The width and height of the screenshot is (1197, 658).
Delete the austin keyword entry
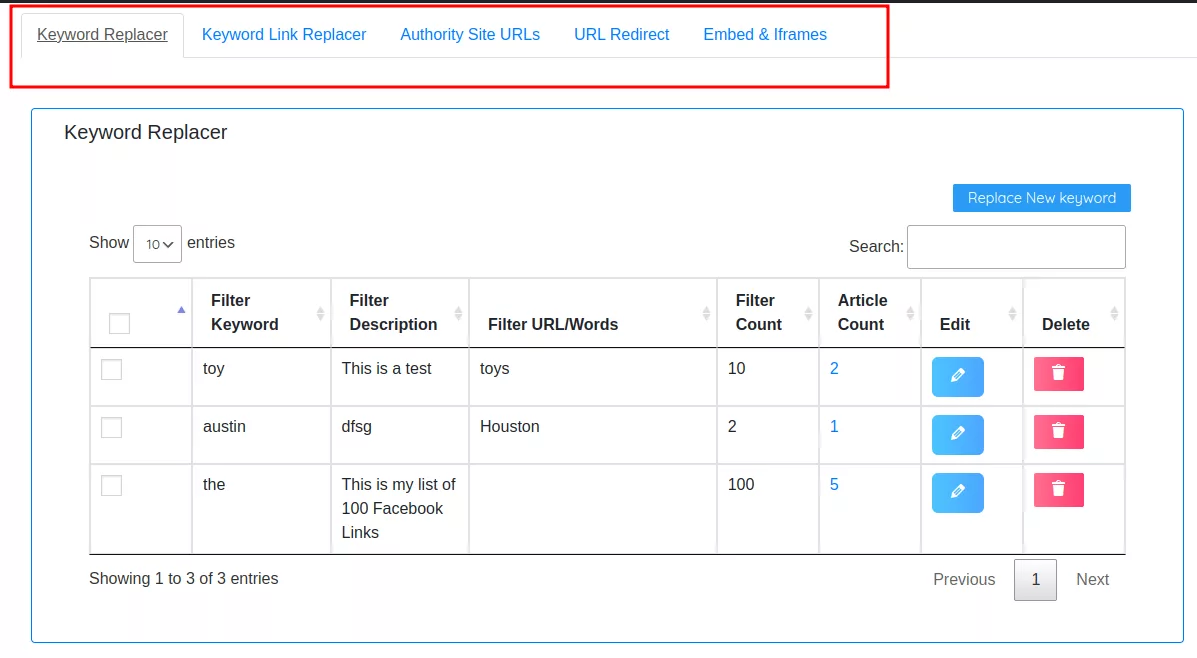[1058, 432]
